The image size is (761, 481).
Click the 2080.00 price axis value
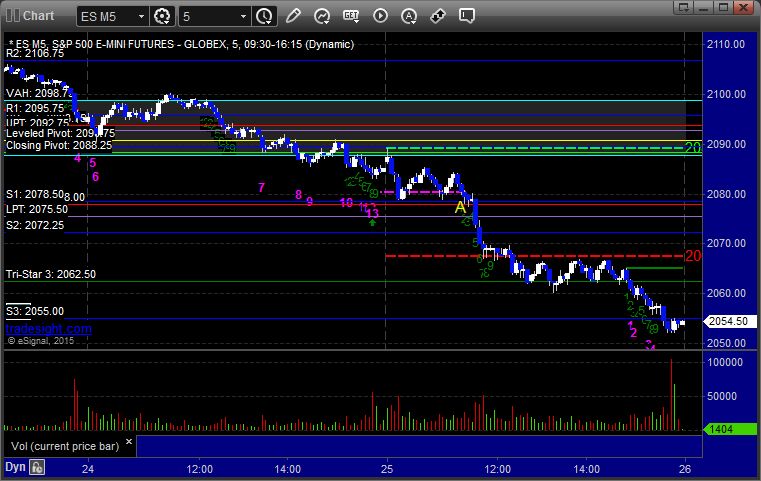[726, 194]
